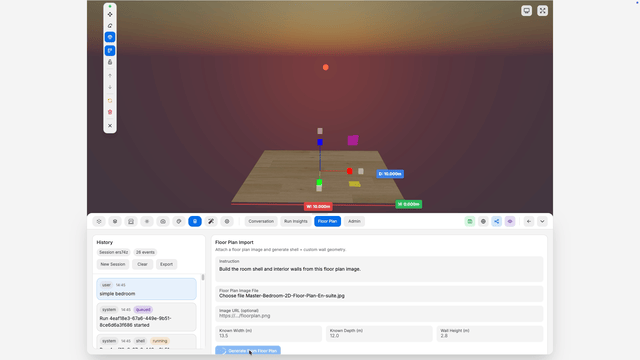640x360 pixels.
Task: Open the Admin tab
Action: pos(354,221)
